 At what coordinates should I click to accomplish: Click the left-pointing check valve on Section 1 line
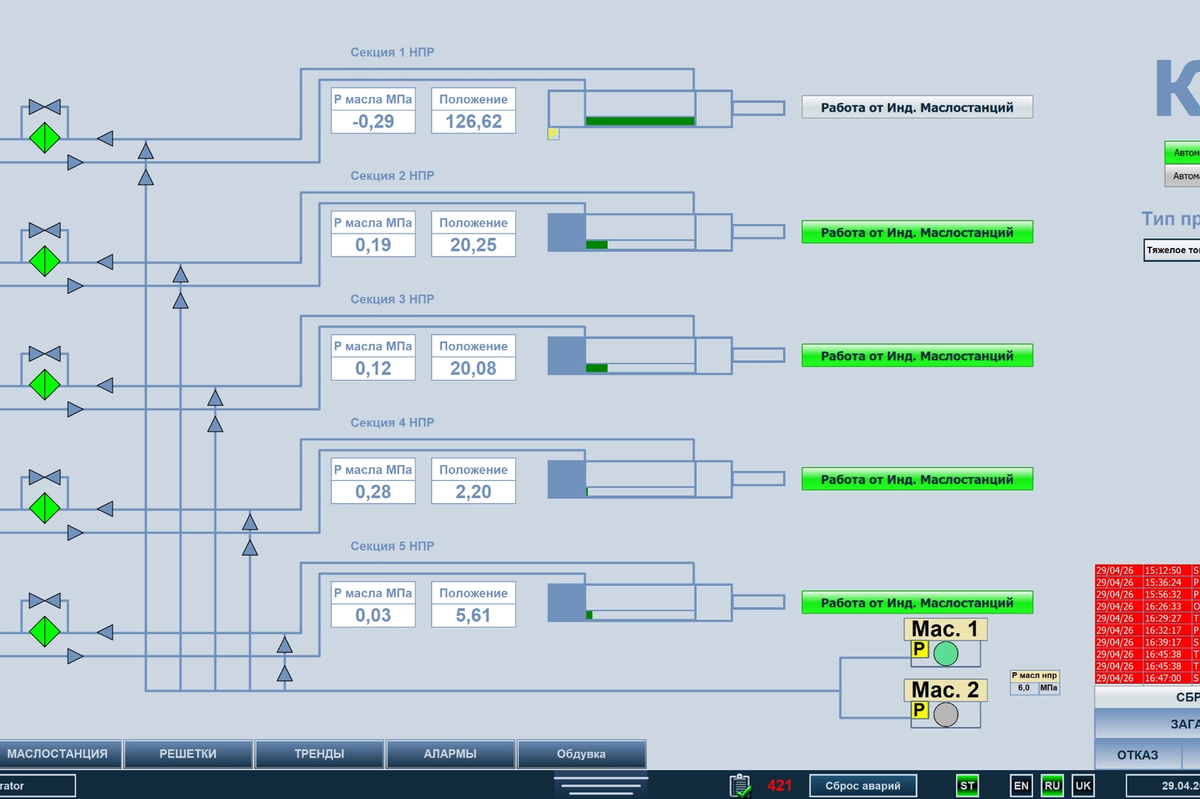pyautogui.click(x=104, y=138)
